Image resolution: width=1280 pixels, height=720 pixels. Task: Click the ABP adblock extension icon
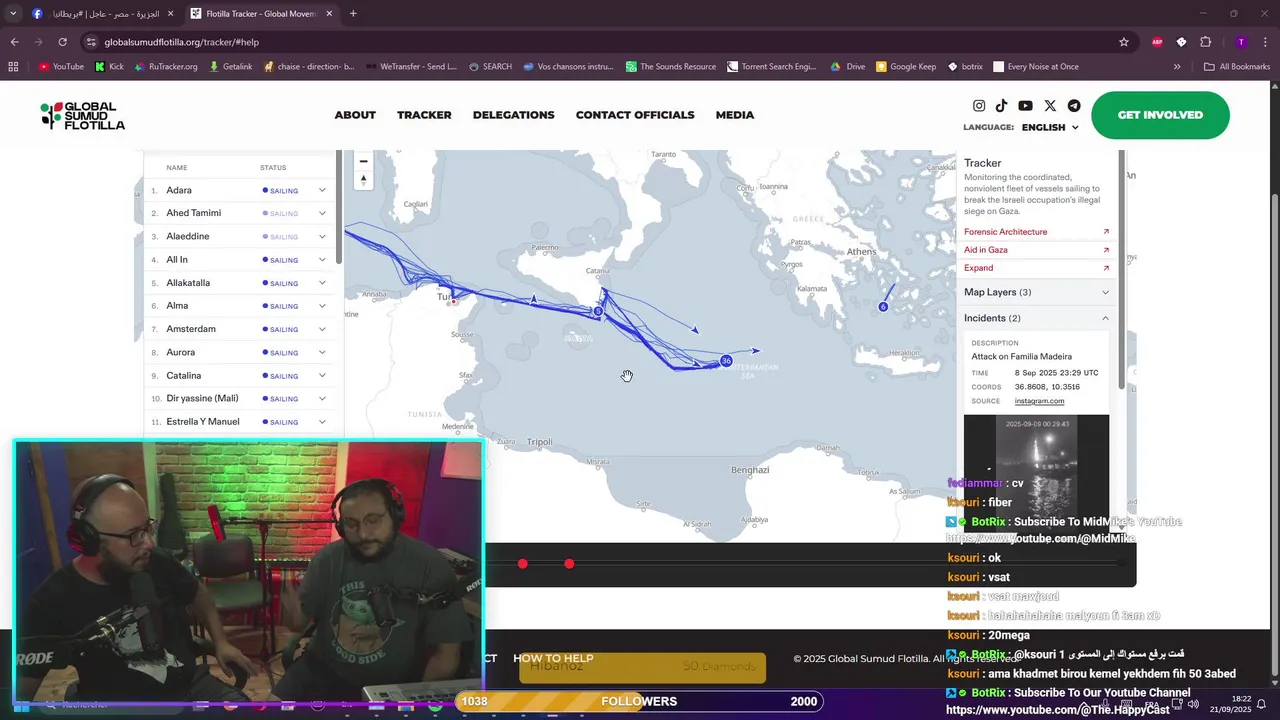click(1157, 42)
